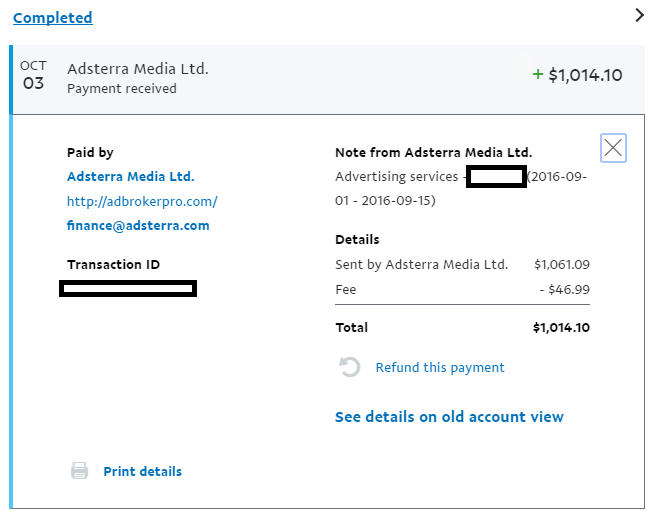The image size is (652, 516).
Task: Open the Adsterra Media Ltd. payer link
Action: point(130,176)
